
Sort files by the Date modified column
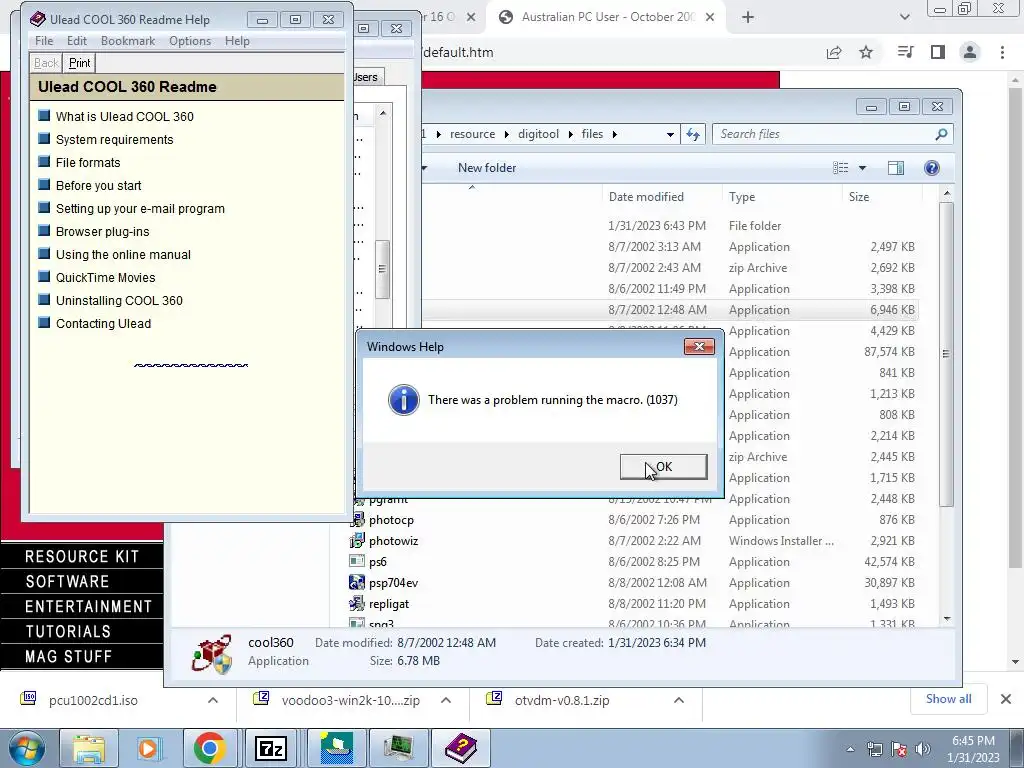(662, 197)
